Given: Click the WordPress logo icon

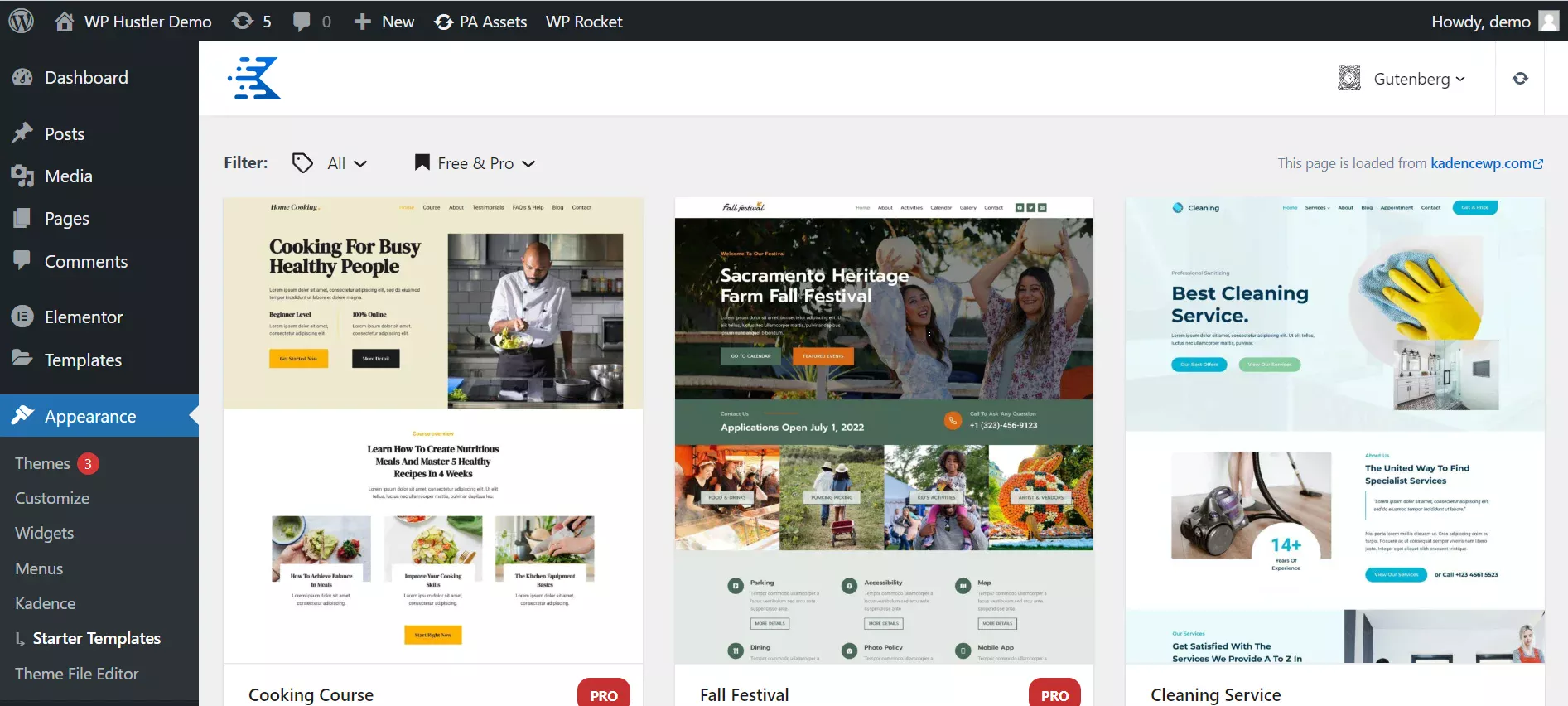Looking at the screenshot, I should pos(21,21).
